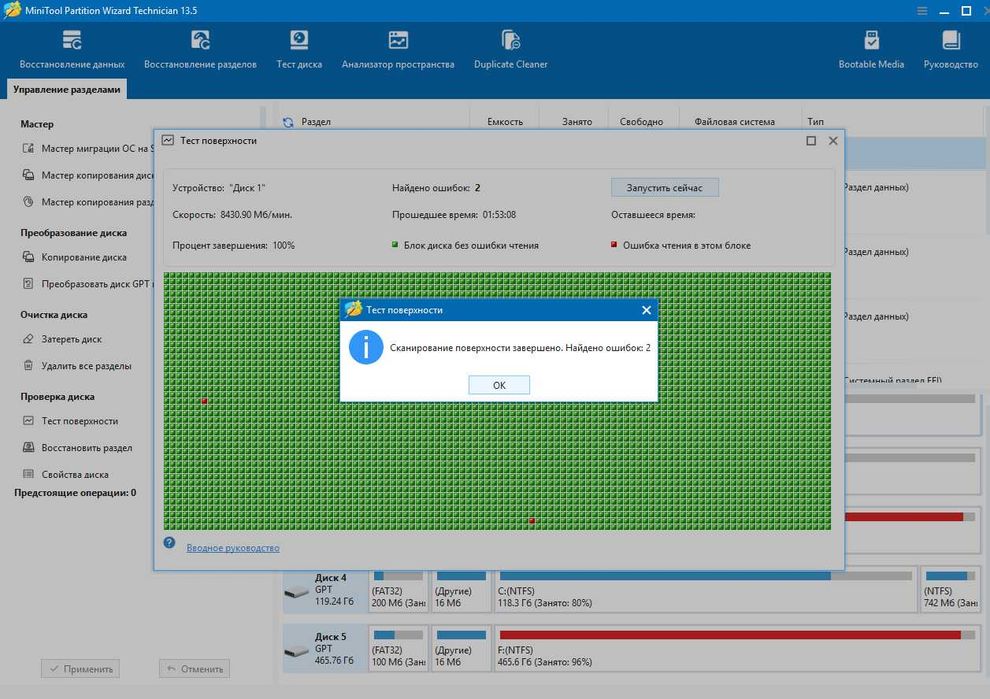
Task: Click the help question mark icon
Action: pyautogui.click(x=169, y=542)
